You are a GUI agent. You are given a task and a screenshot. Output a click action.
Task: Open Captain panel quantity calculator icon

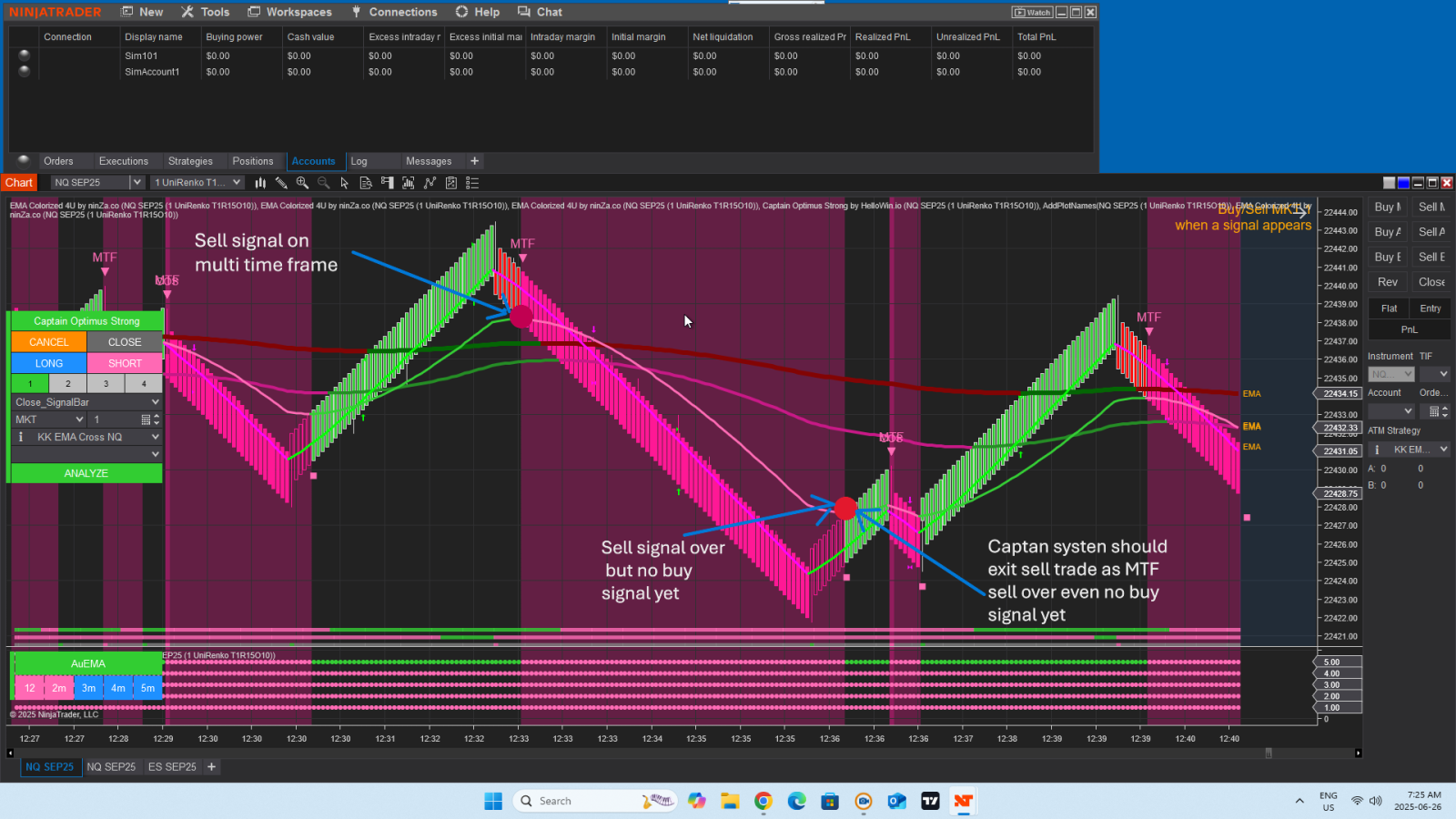click(146, 420)
